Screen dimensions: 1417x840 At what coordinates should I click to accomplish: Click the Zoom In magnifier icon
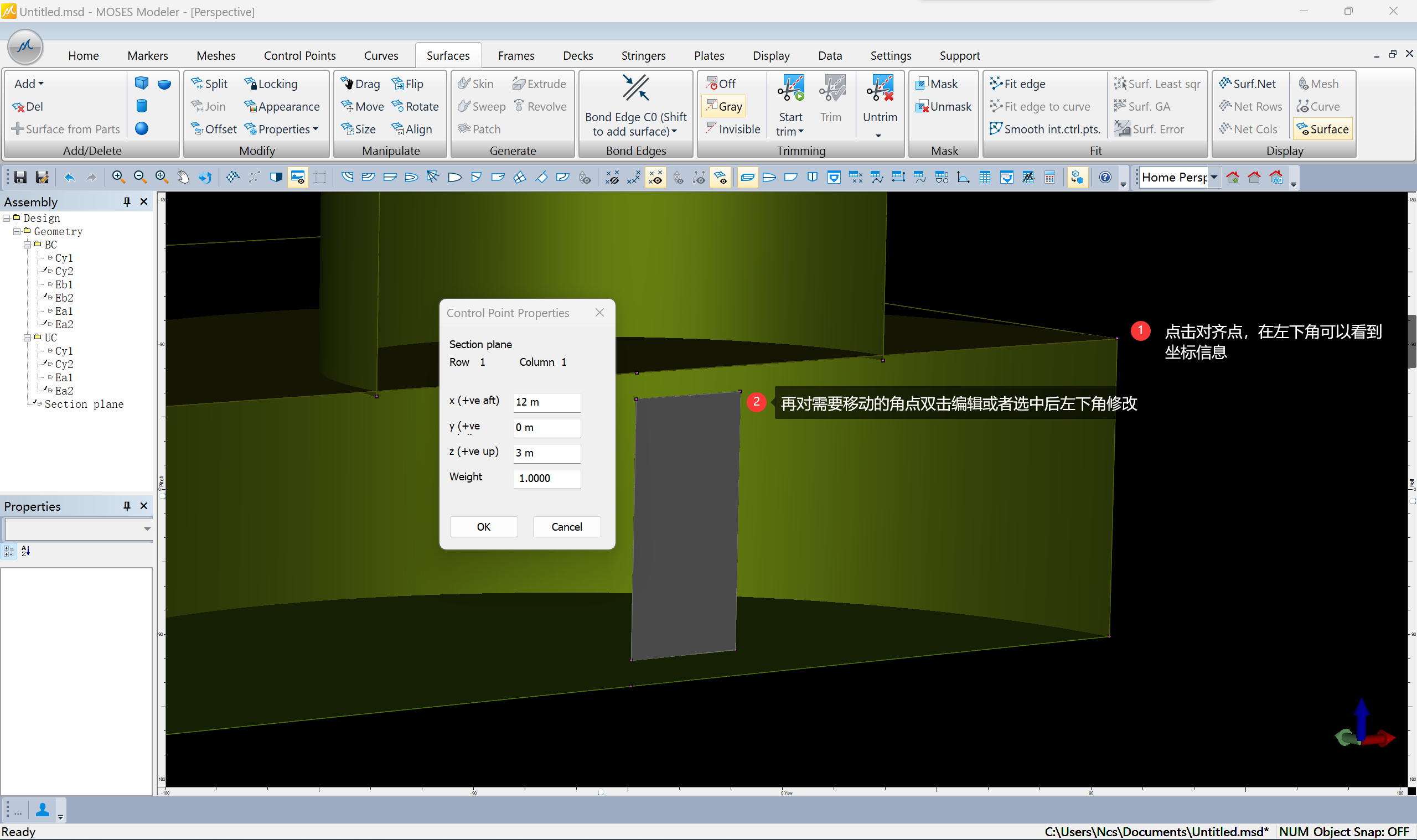point(118,178)
